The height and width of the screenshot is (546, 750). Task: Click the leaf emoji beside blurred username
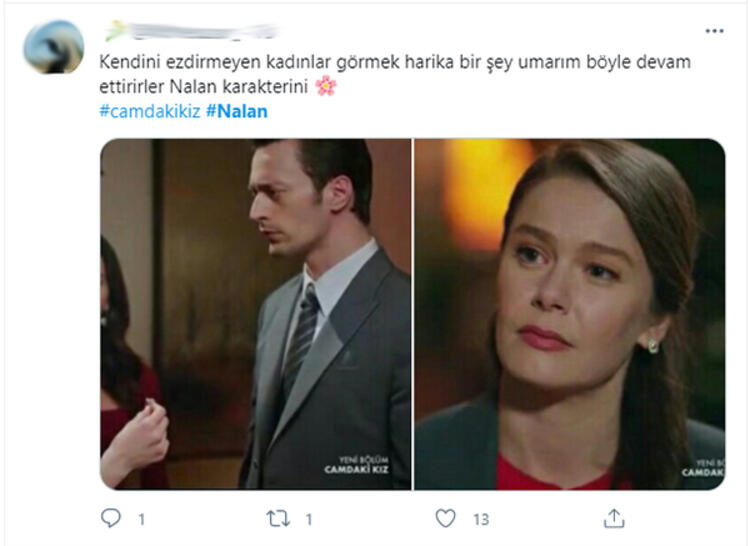point(115,30)
